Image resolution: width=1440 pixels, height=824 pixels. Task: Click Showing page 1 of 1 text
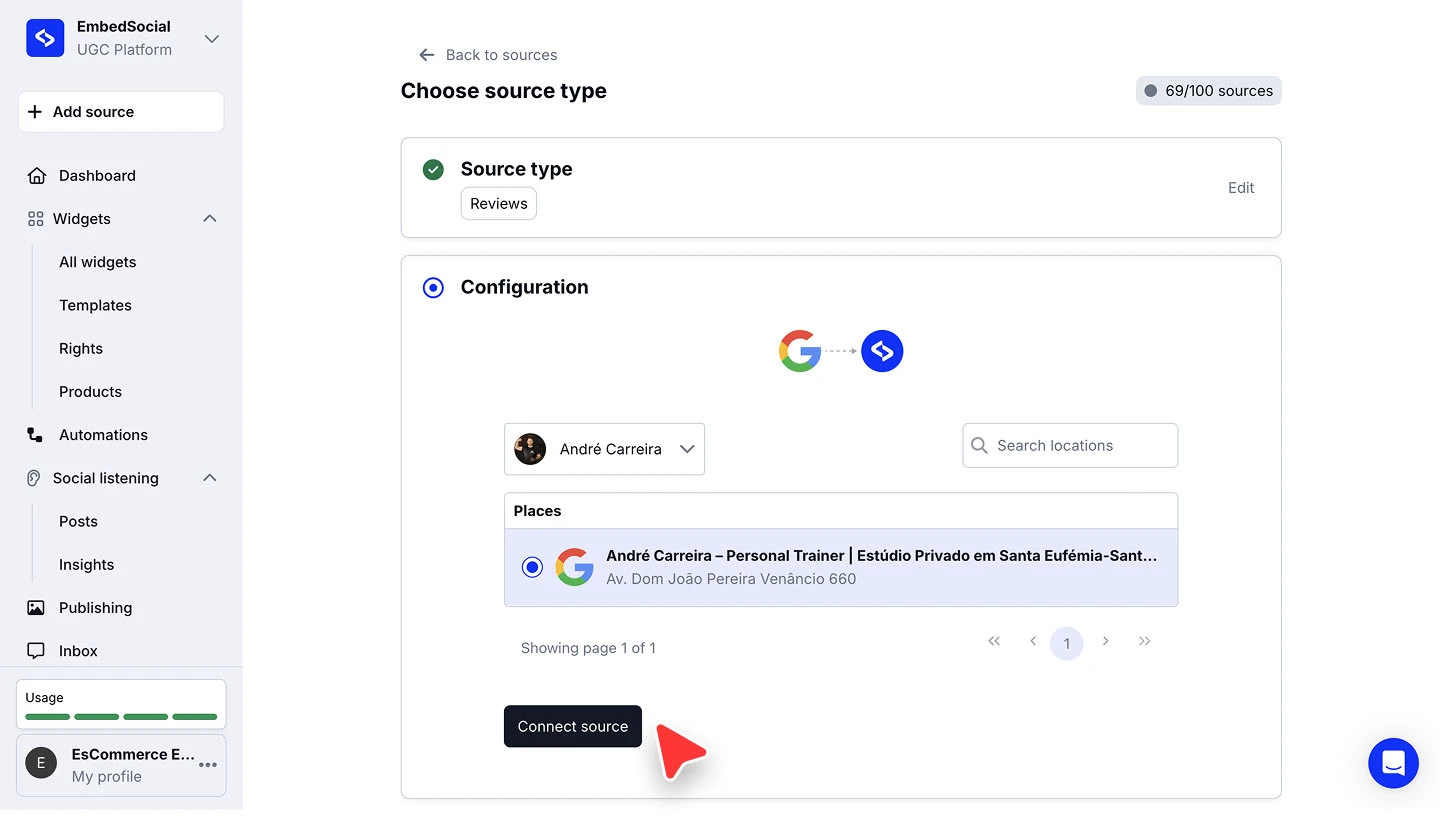click(588, 648)
